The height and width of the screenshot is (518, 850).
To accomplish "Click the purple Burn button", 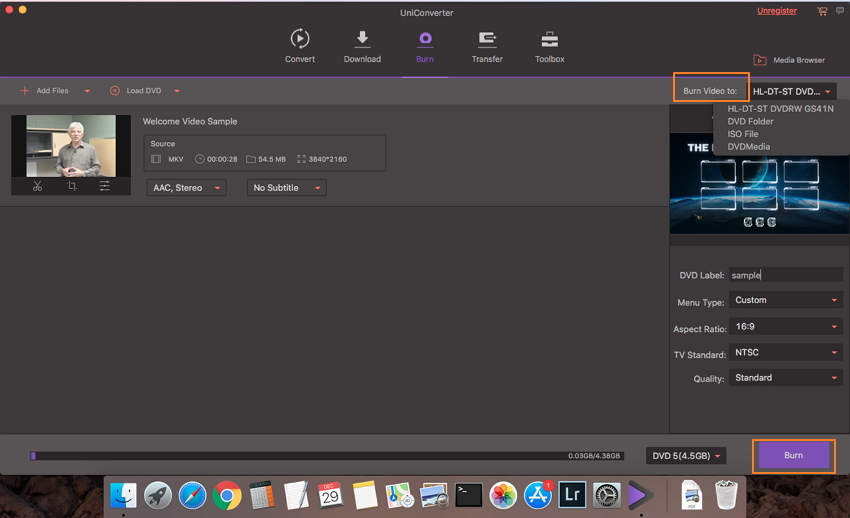I will pyautogui.click(x=794, y=455).
